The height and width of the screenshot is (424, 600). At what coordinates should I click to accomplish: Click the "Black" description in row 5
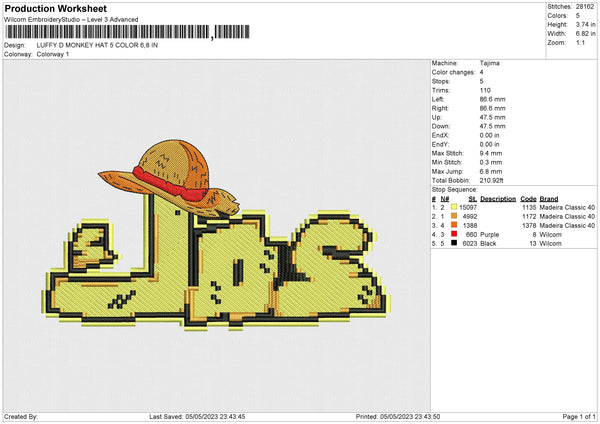pyautogui.click(x=488, y=243)
